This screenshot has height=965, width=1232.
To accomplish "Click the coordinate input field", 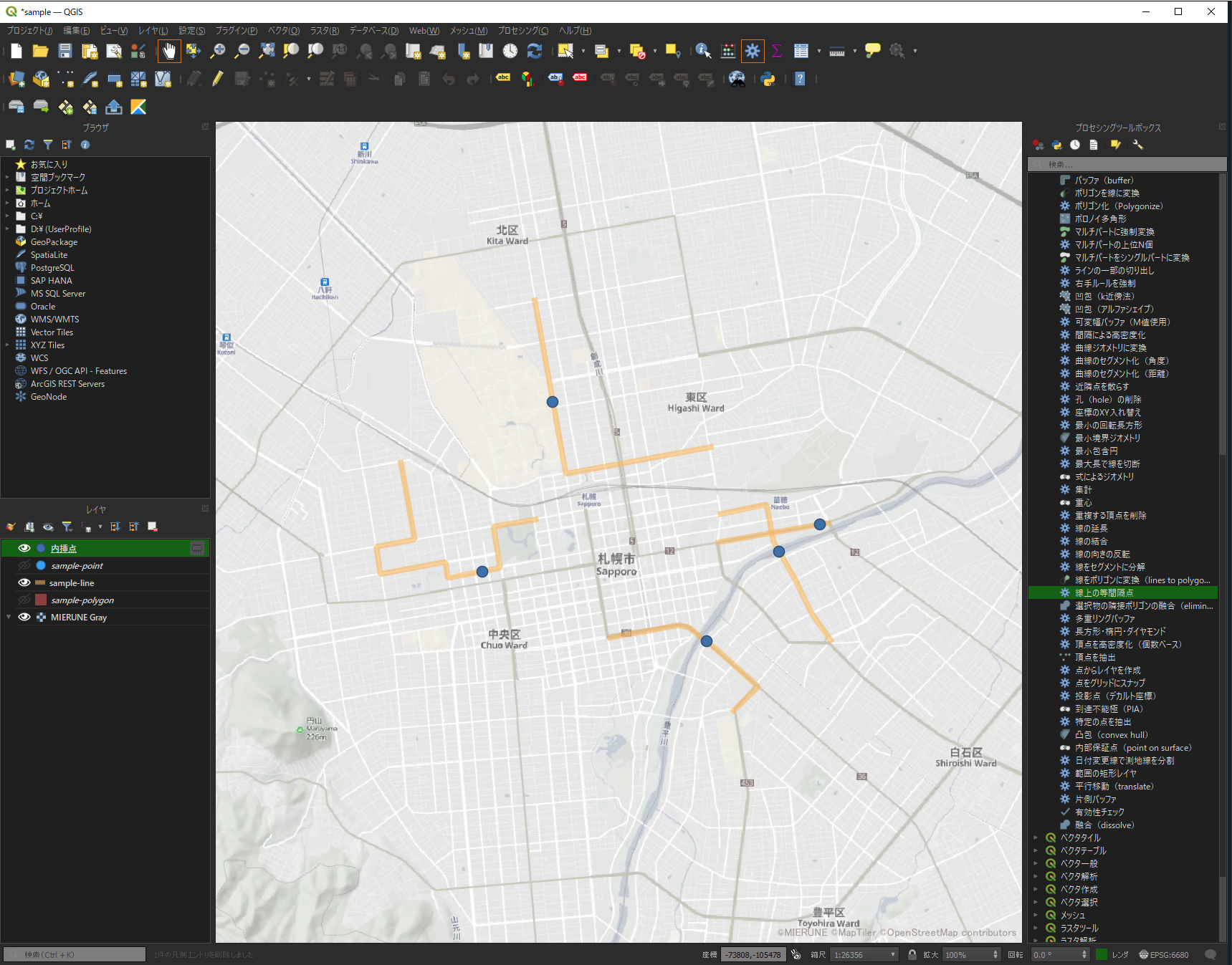I will tap(753, 954).
